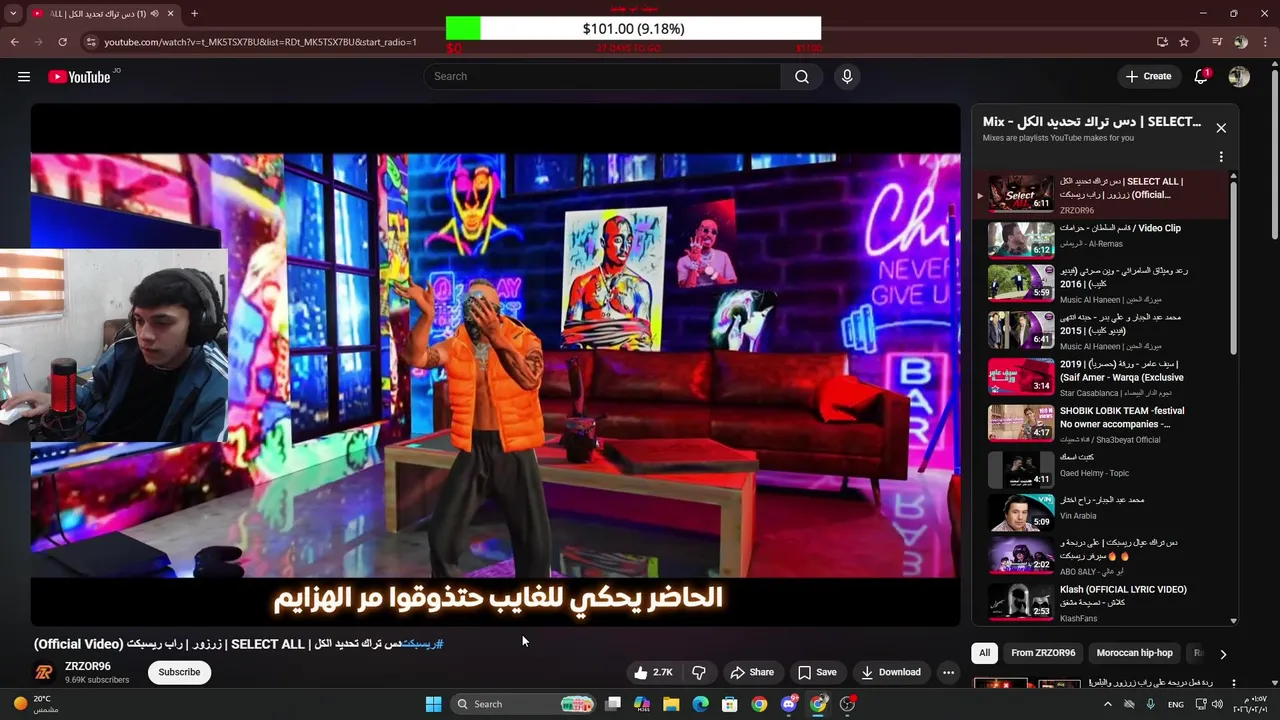Open the ZRZOR96 channel name link

[88, 666]
